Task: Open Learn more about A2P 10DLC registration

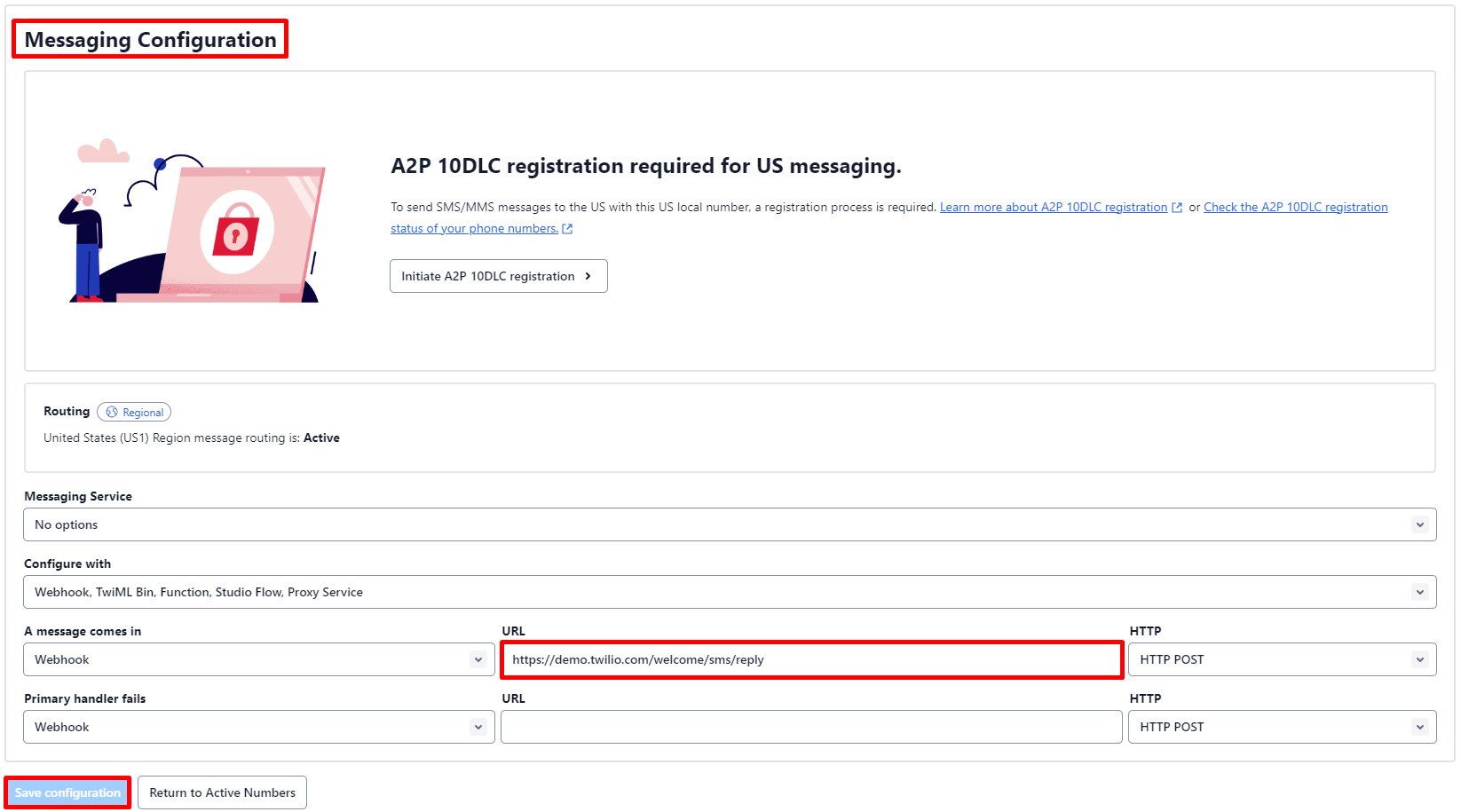Action: (x=1053, y=208)
